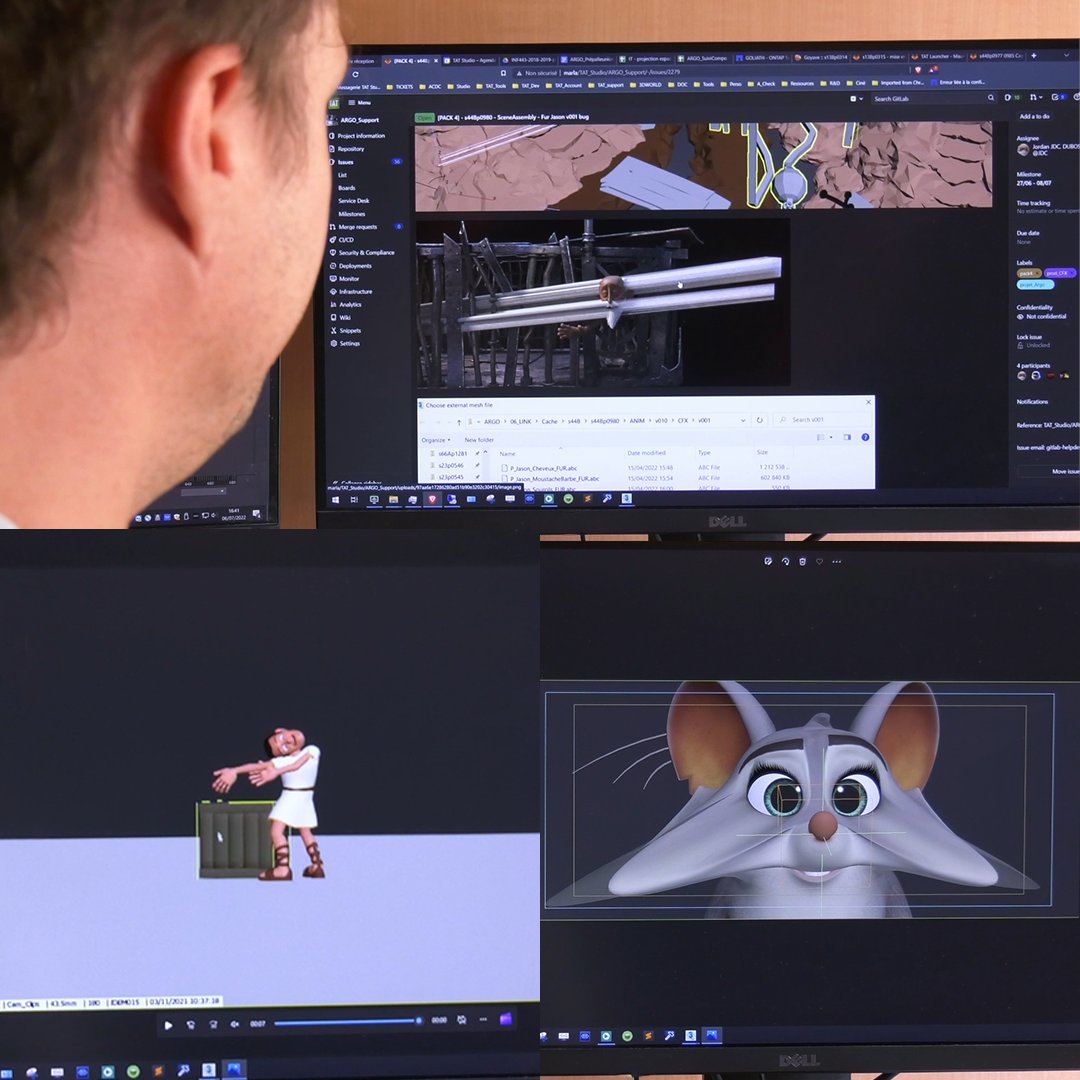1080x1080 pixels.
Task: Open Merge requests in GitLab sidebar
Action: 353,227
